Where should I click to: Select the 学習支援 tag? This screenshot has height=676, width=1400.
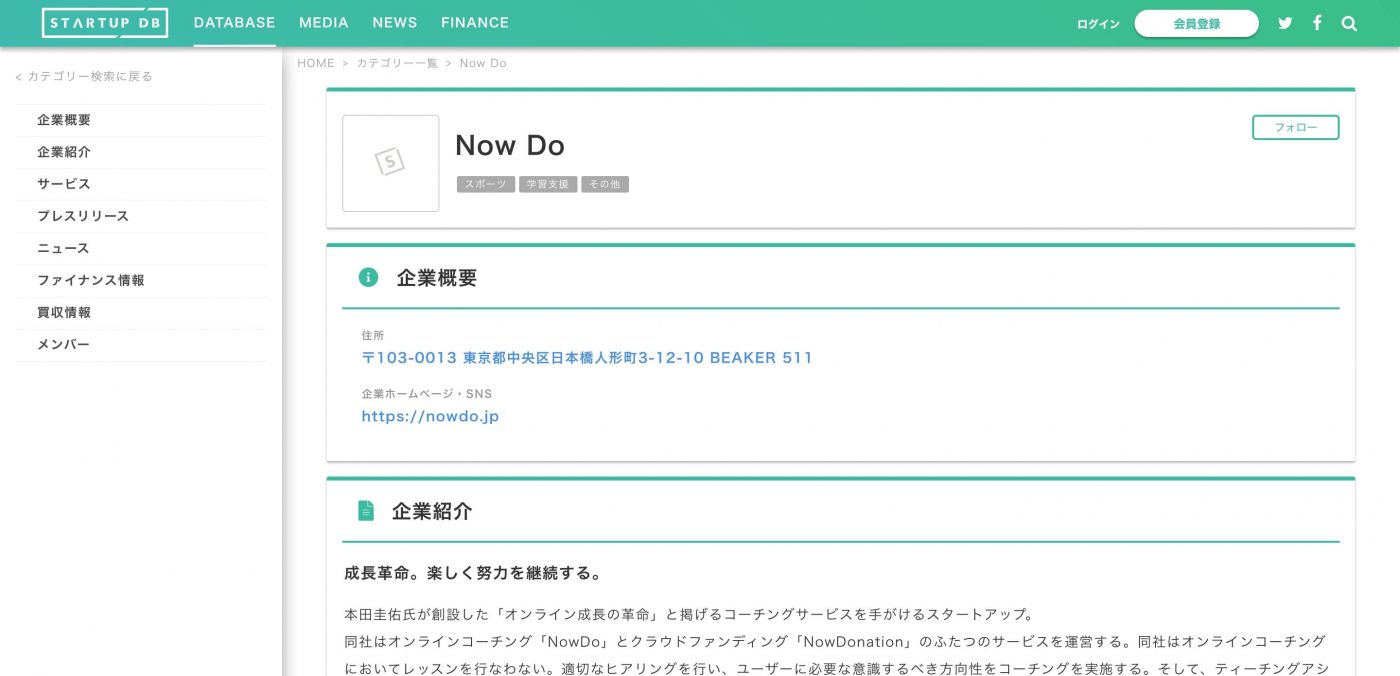click(x=548, y=184)
